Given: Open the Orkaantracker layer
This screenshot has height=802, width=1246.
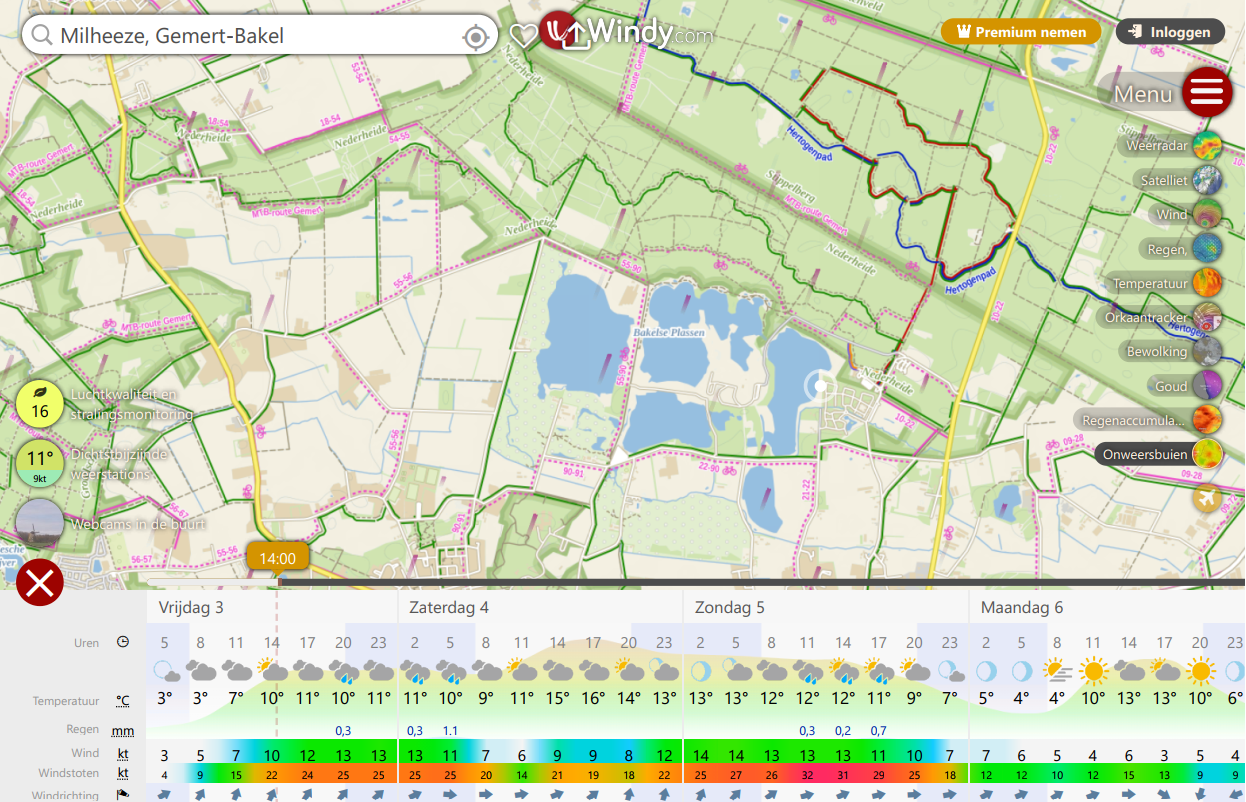Looking at the screenshot, I should [1207, 318].
